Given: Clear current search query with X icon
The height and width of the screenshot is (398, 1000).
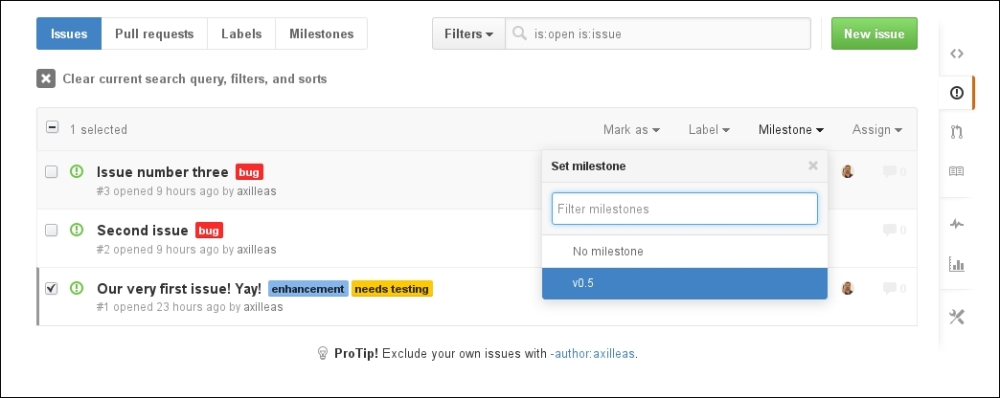Looking at the screenshot, I should pos(46,79).
